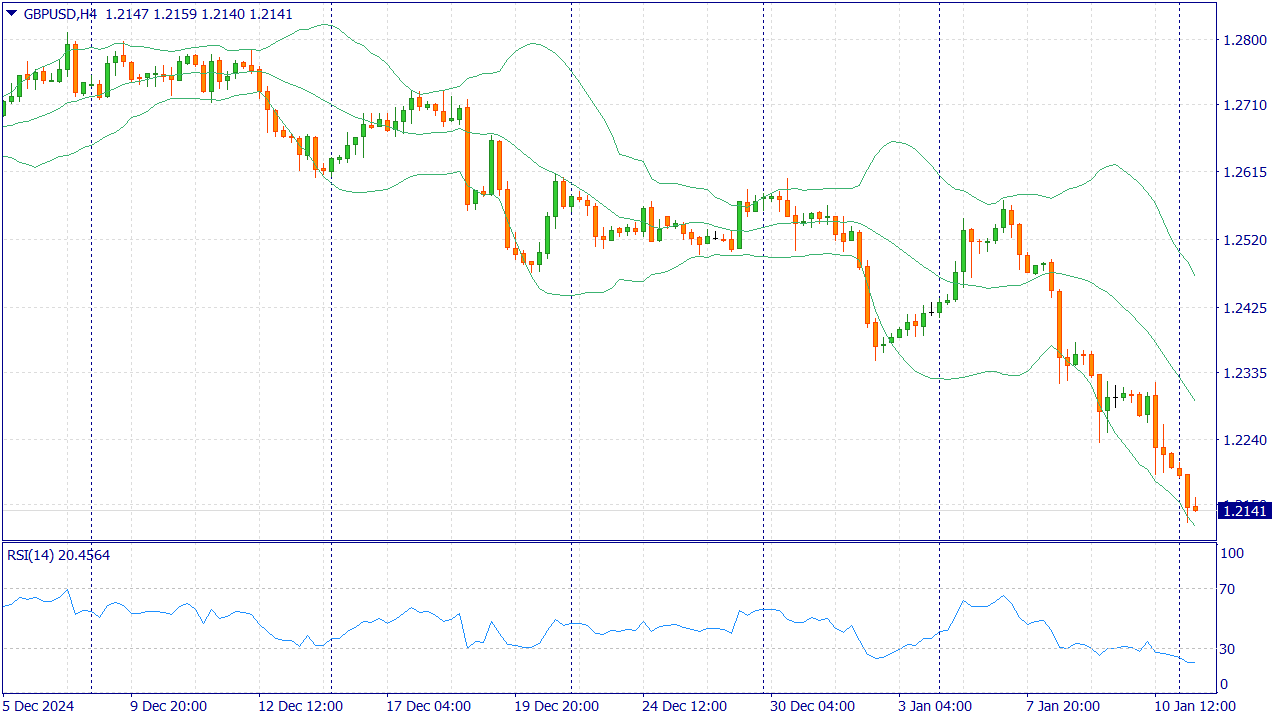Click the 10 Jan 12:00 time label
1280x720 pixels.
[x=1198, y=706]
